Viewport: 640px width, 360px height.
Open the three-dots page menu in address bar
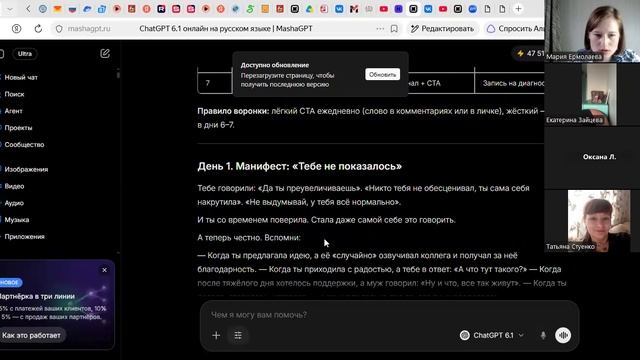pos(380,29)
